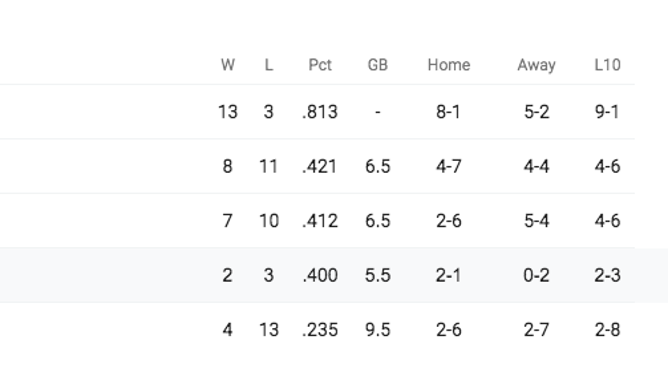Image resolution: width=668 pixels, height=376 pixels.
Task: Click the Away column header
Action: (x=536, y=65)
